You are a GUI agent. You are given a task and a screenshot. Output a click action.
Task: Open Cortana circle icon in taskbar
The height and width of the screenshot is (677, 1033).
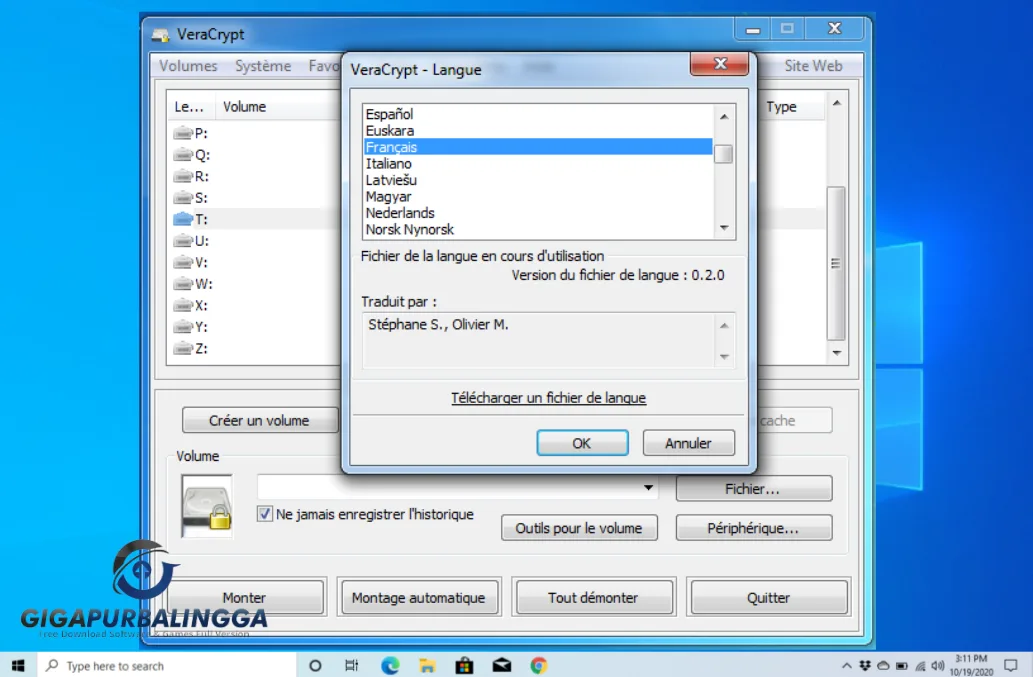point(316,665)
